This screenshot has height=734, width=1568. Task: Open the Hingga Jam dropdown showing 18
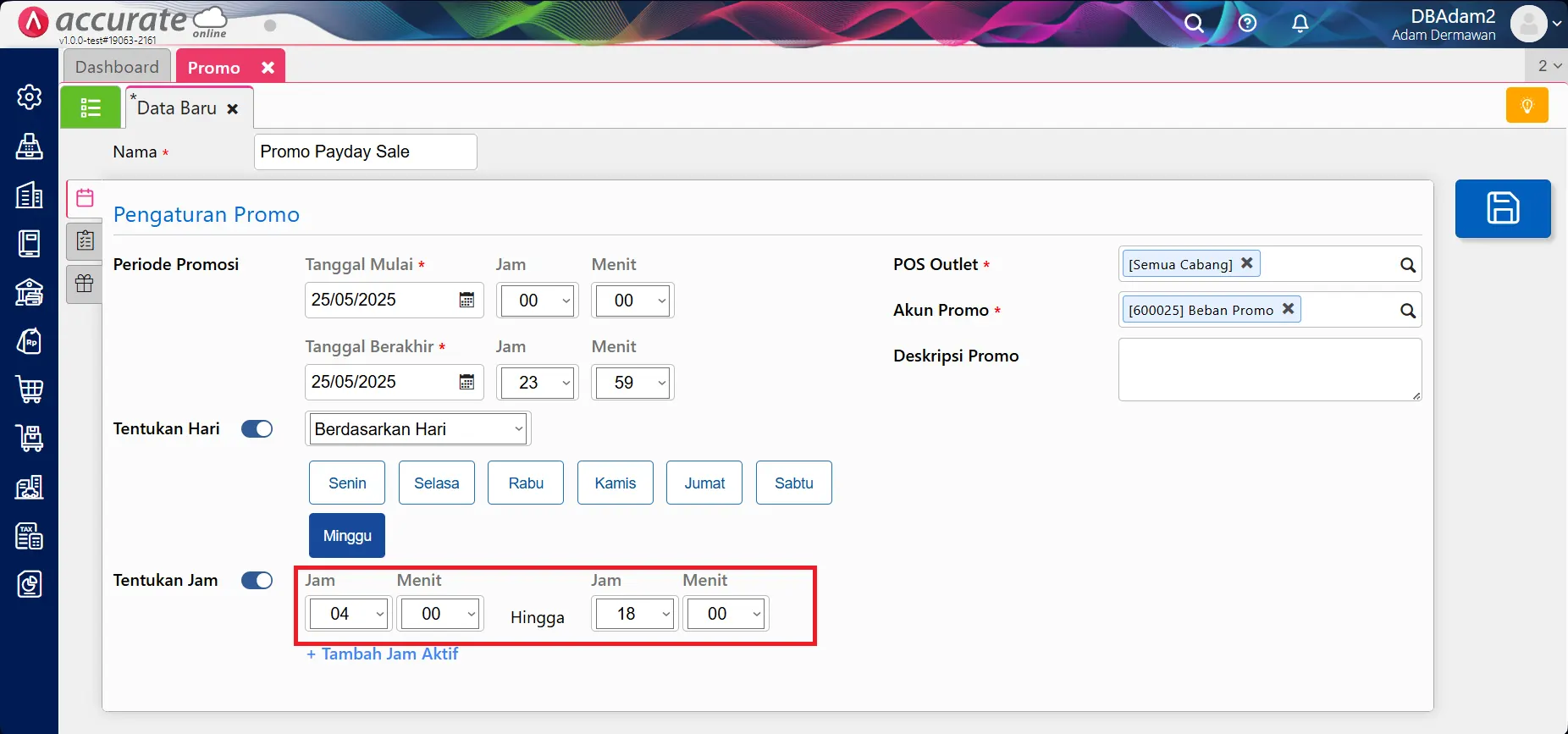(x=635, y=614)
